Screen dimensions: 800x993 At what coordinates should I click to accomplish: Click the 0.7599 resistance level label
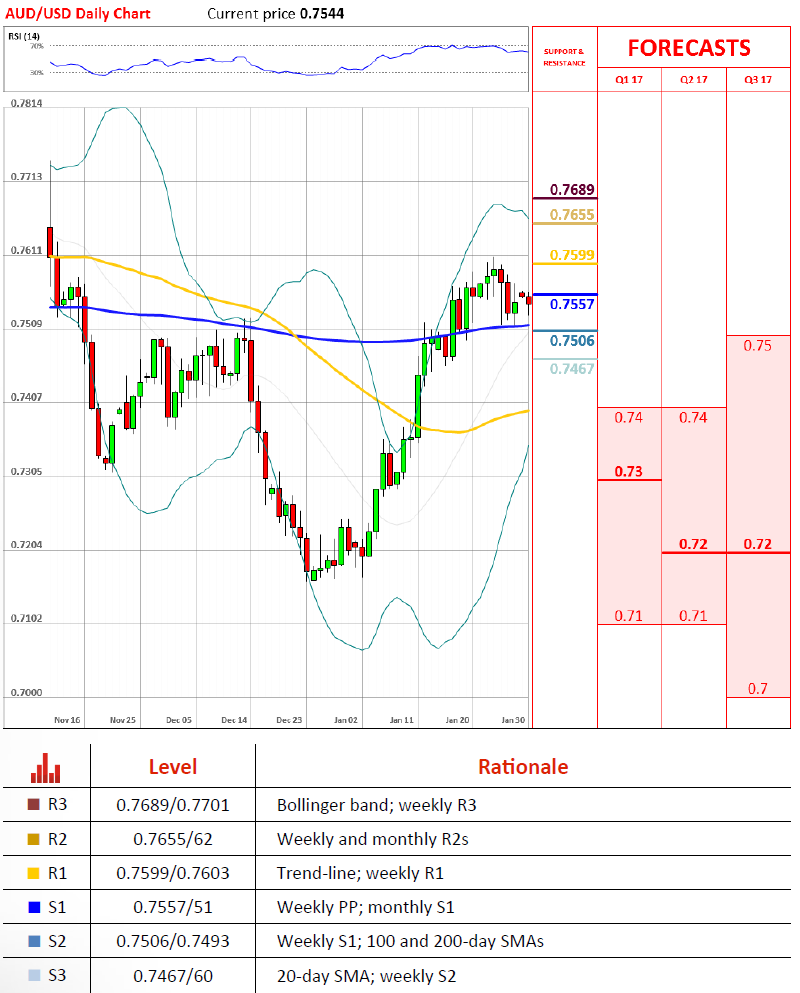click(x=572, y=255)
